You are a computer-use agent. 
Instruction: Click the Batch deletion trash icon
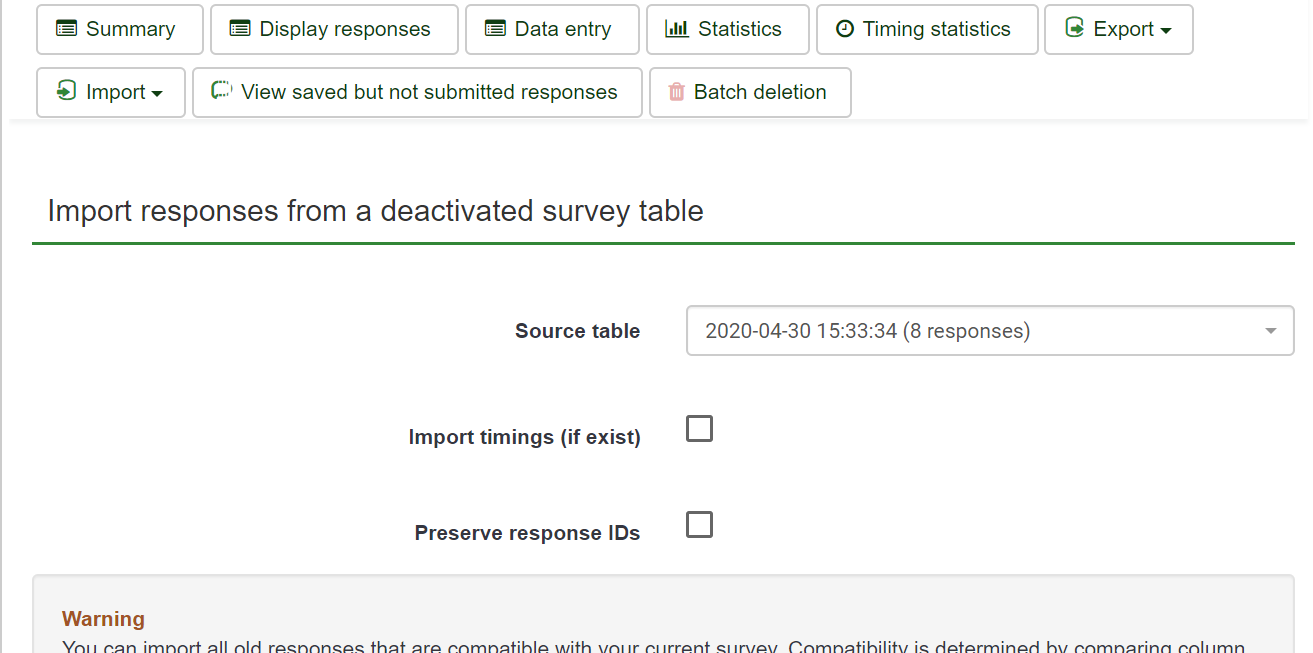coord(677,92)
